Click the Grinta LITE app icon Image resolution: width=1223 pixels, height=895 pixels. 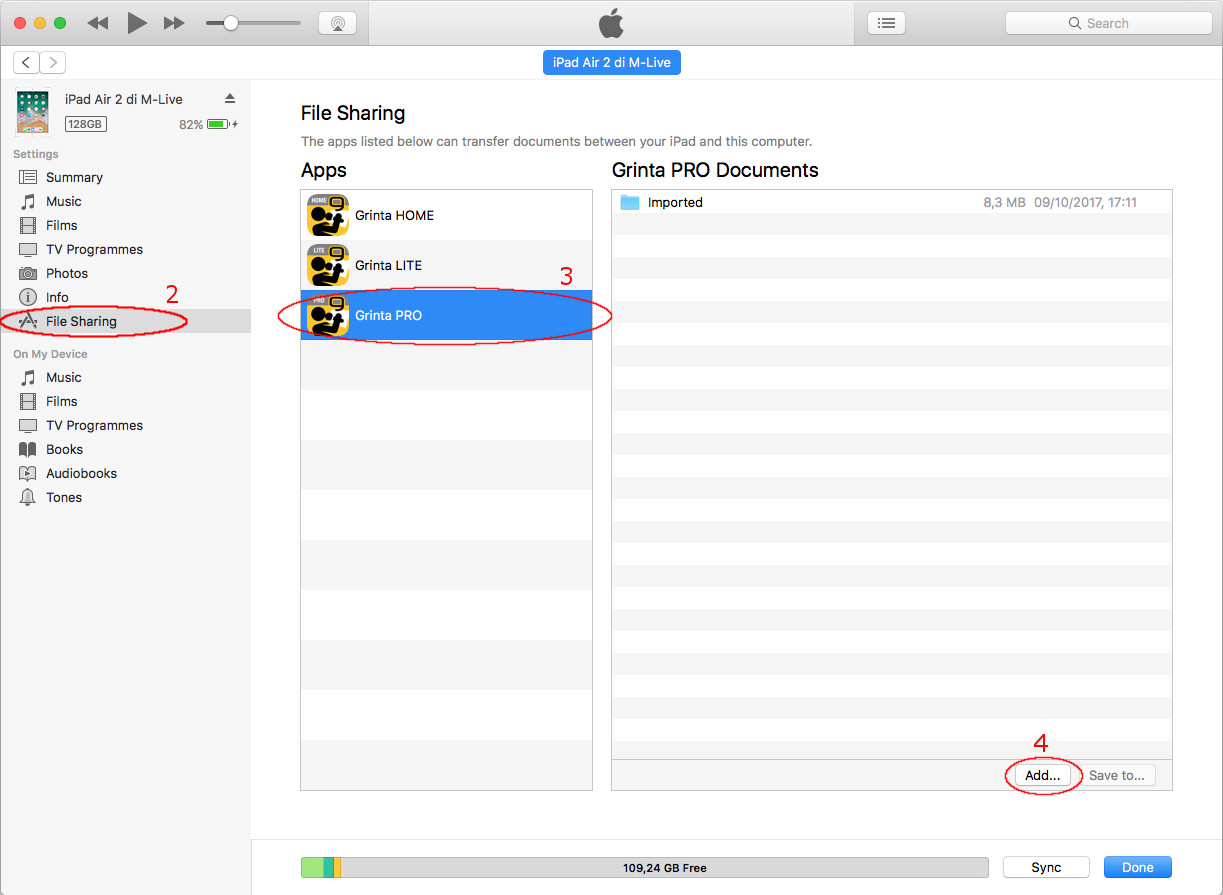328,265
